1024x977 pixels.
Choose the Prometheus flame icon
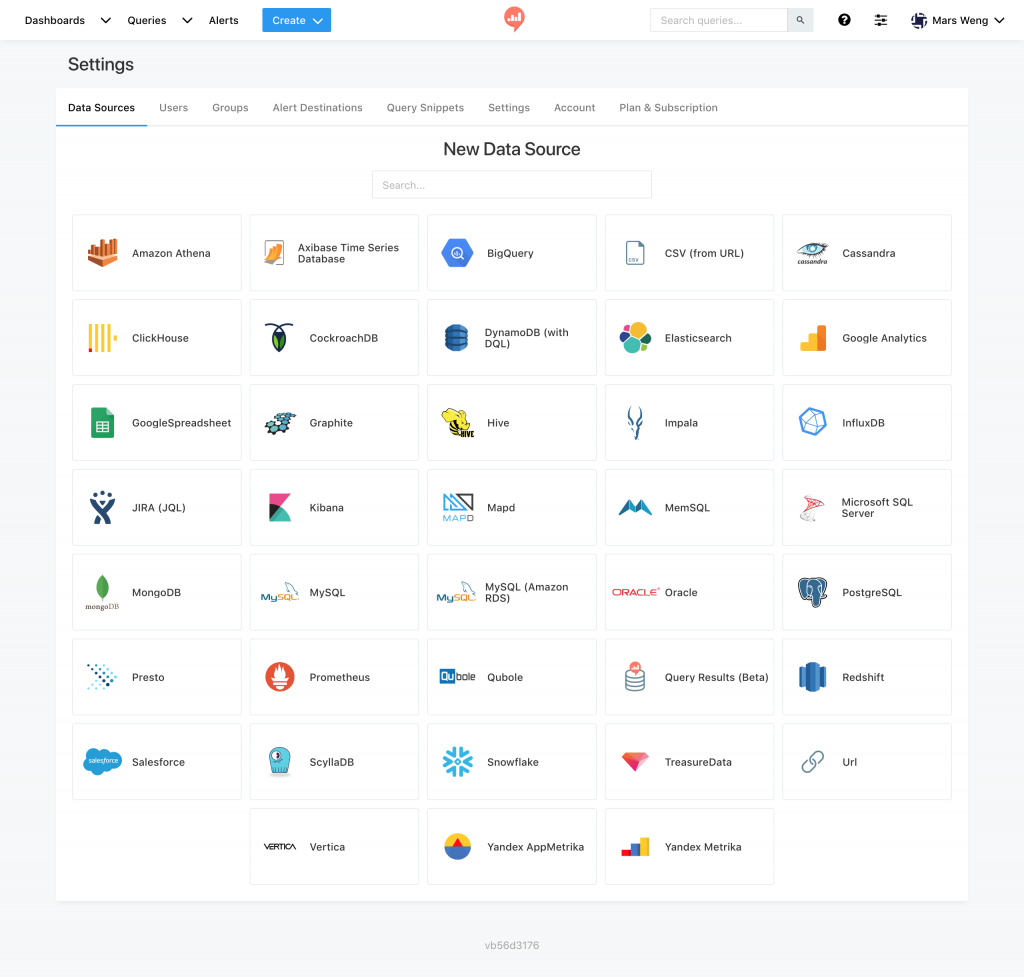(x=280, y=677)
